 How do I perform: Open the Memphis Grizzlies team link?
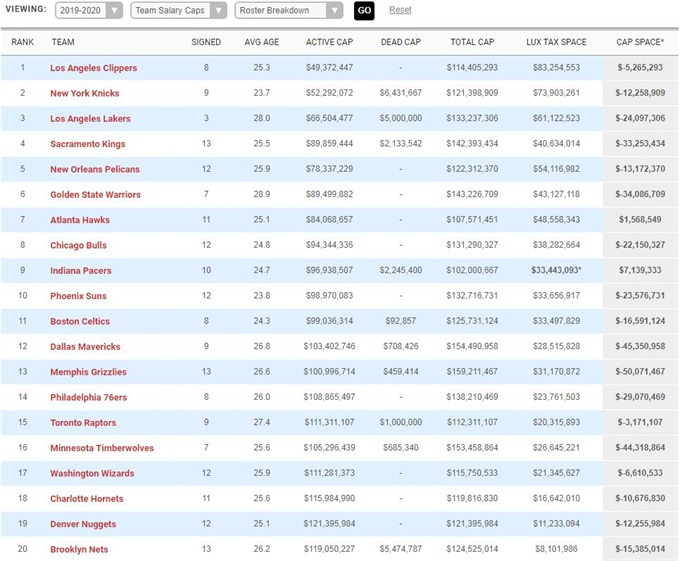(x=88, y=372)
